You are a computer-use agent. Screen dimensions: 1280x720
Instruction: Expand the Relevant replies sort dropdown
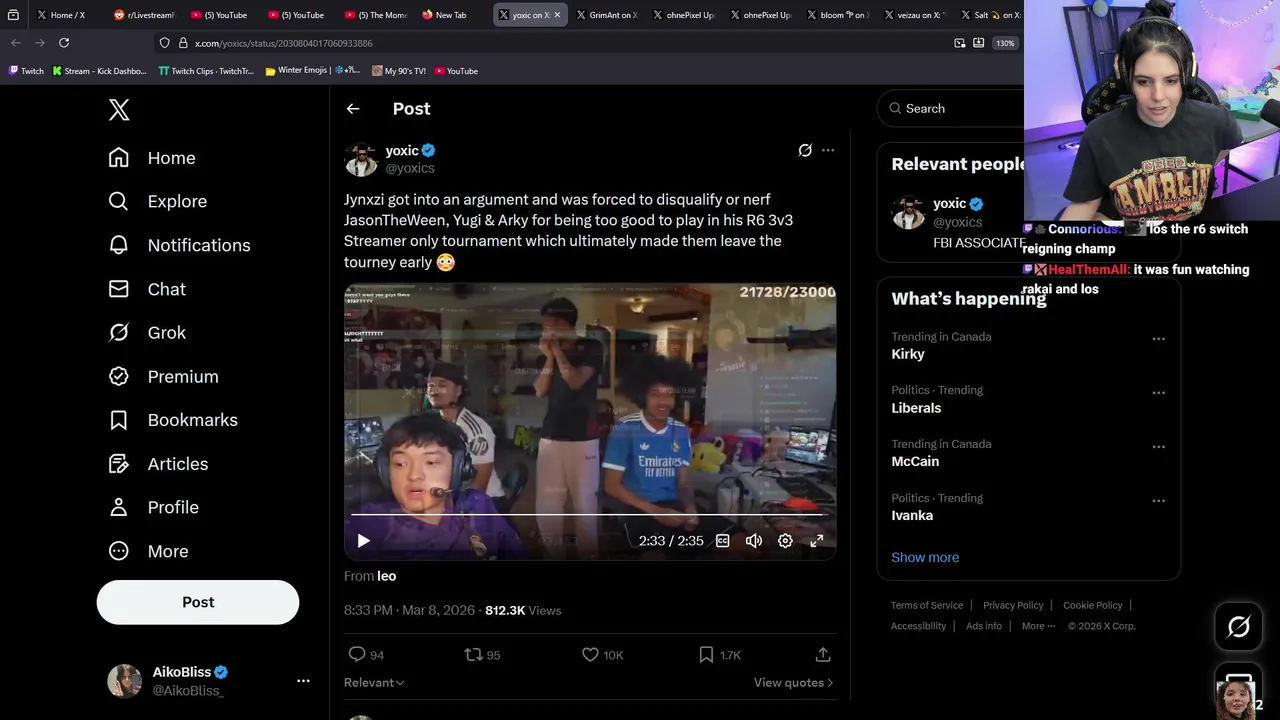point(374,683)
